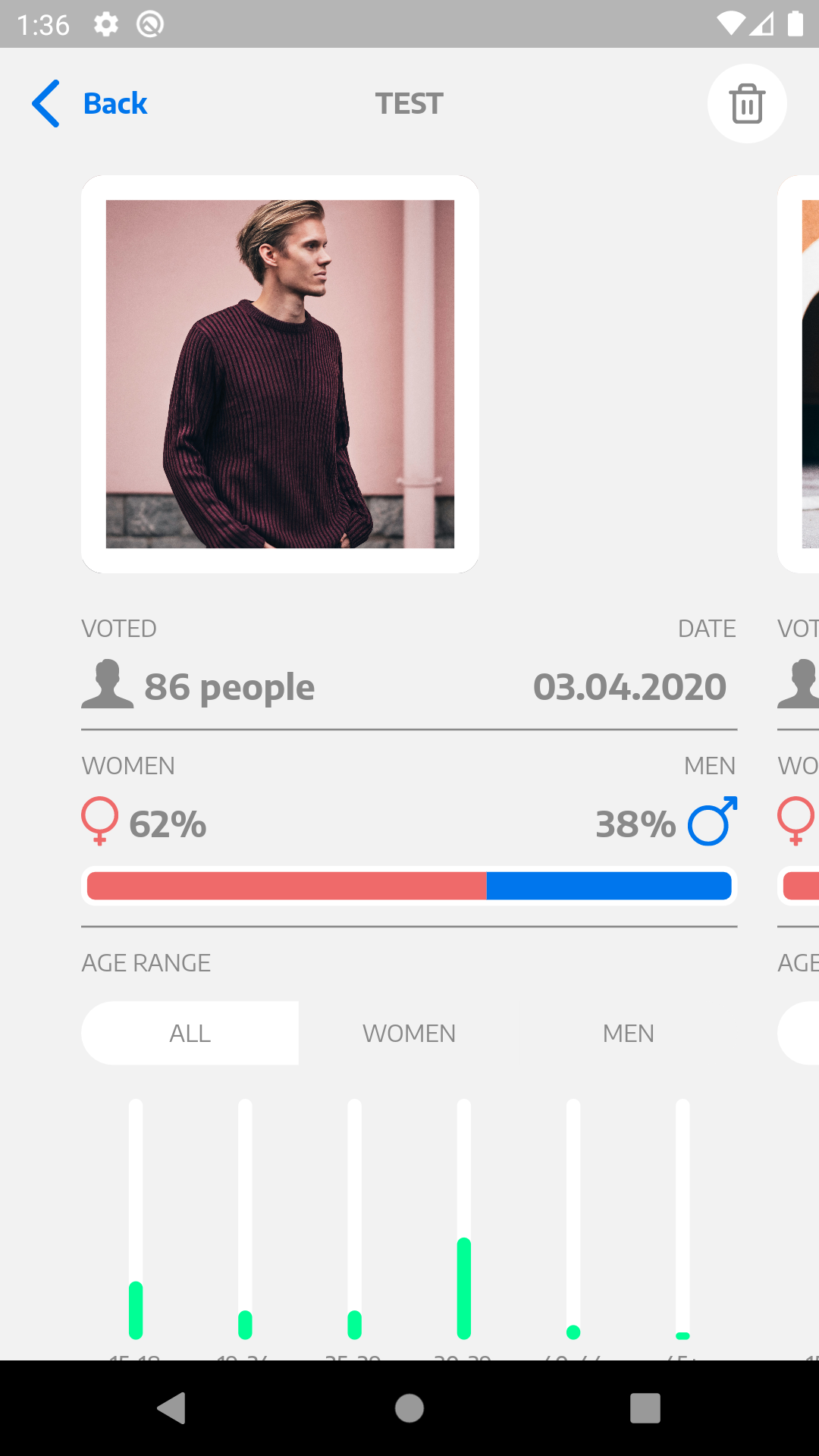Viewport: 819px width, 1456px height.
Task: Tap the Android home circle button
Action: pyautogui.click(x=409, y=1408)
